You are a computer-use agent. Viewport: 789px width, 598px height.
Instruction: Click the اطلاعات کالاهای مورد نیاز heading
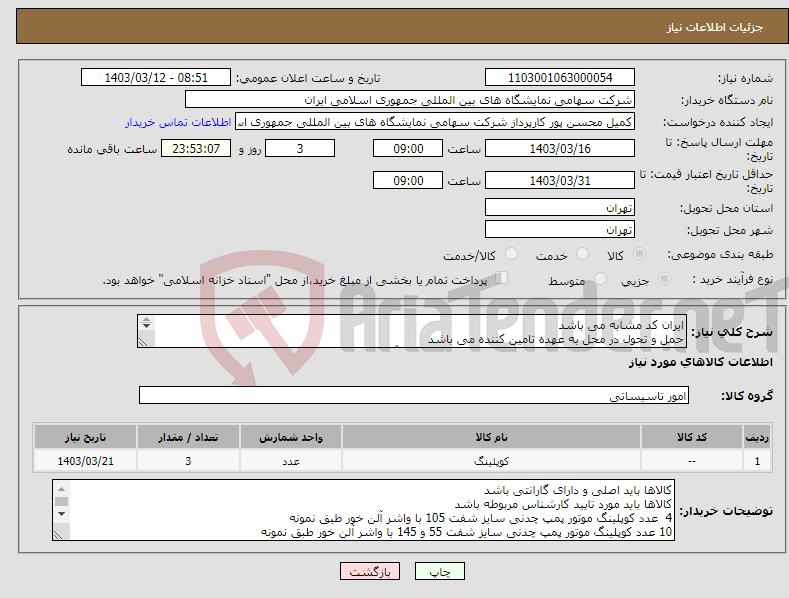point(700,362)
